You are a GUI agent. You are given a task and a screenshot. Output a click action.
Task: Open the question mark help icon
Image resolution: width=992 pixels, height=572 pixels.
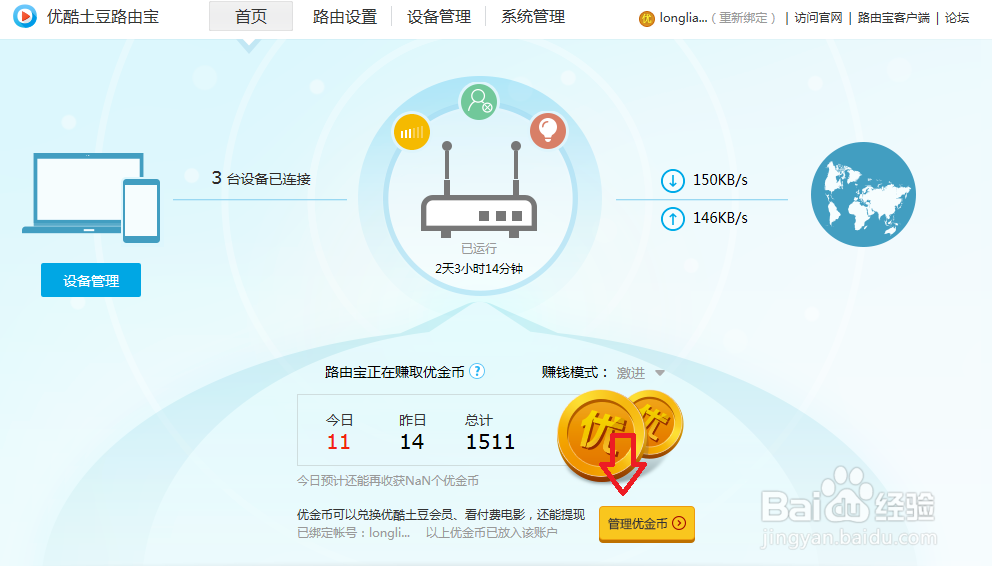[478, 371]
